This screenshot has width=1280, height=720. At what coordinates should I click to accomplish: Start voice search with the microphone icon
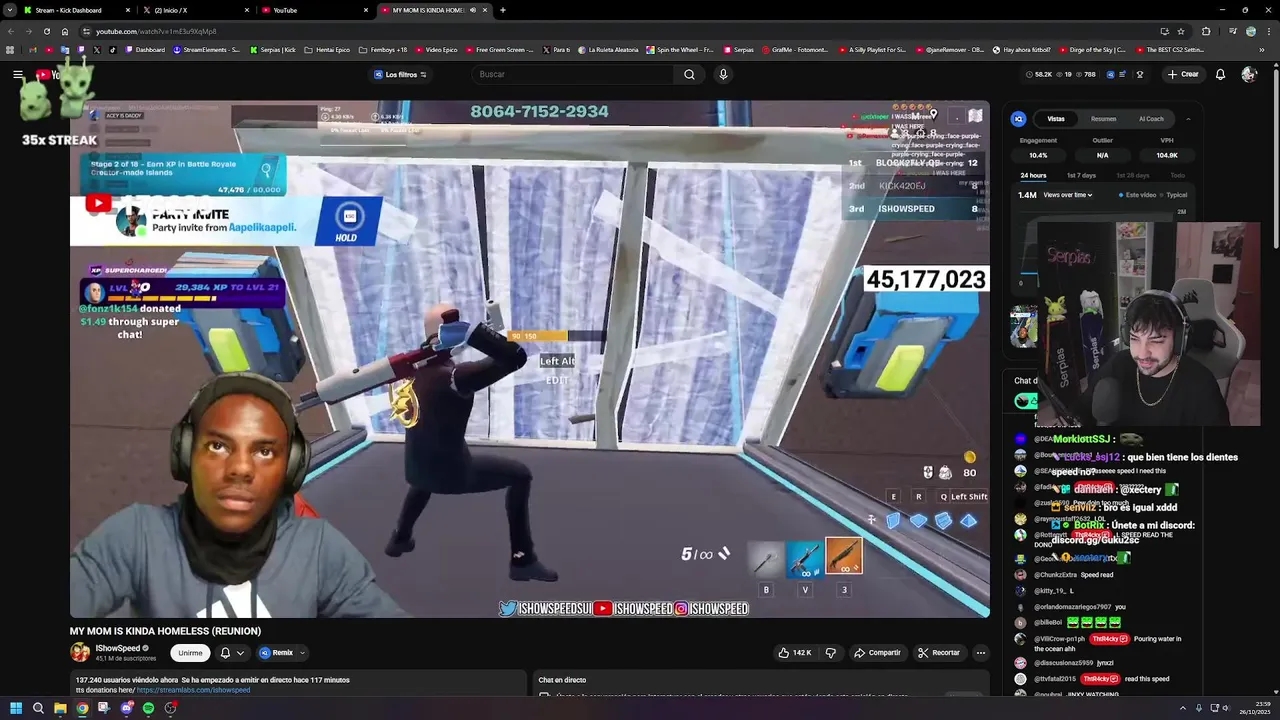(x=723, y=74)
